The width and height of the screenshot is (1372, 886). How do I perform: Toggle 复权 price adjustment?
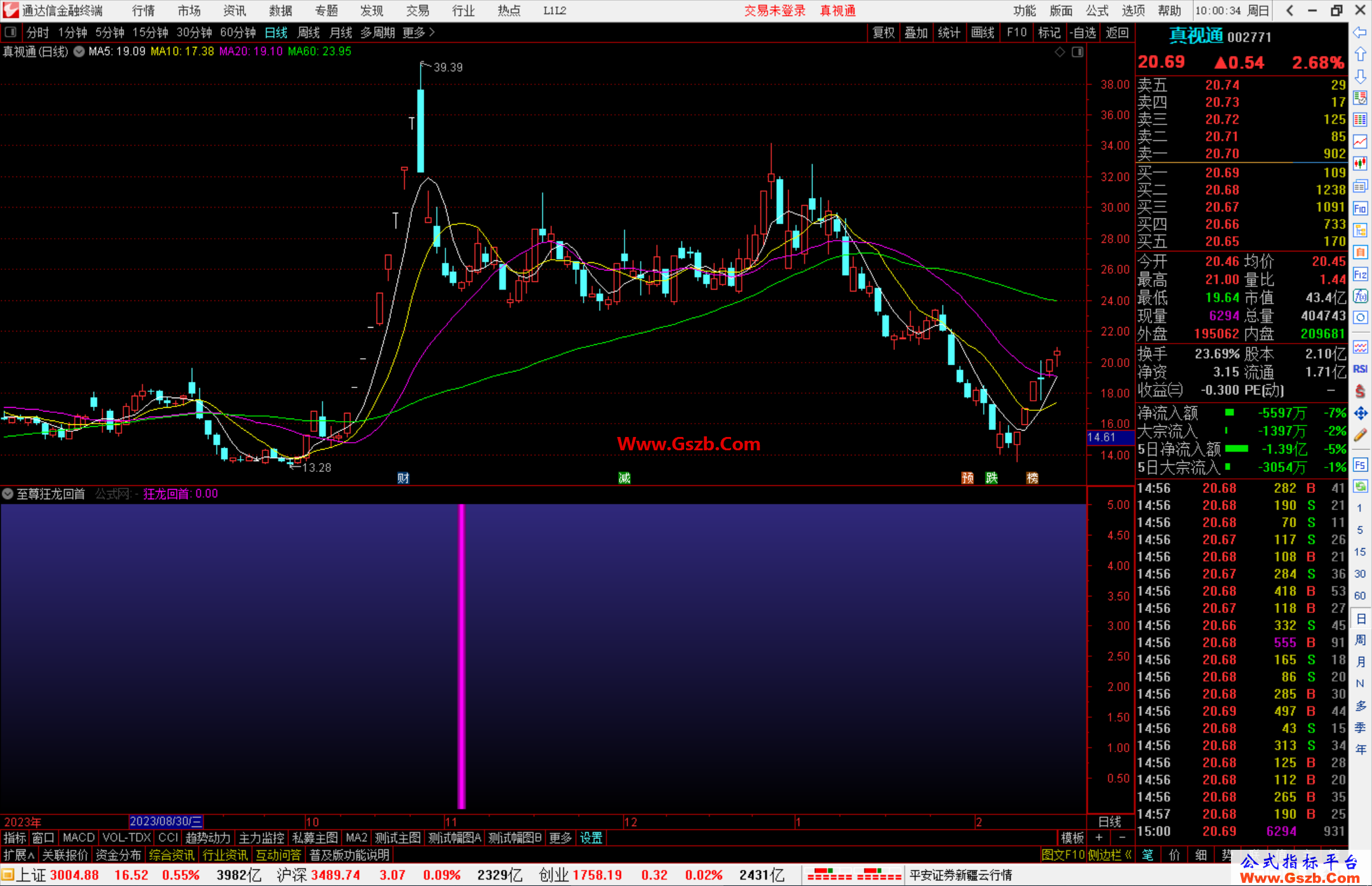(884, 32)
